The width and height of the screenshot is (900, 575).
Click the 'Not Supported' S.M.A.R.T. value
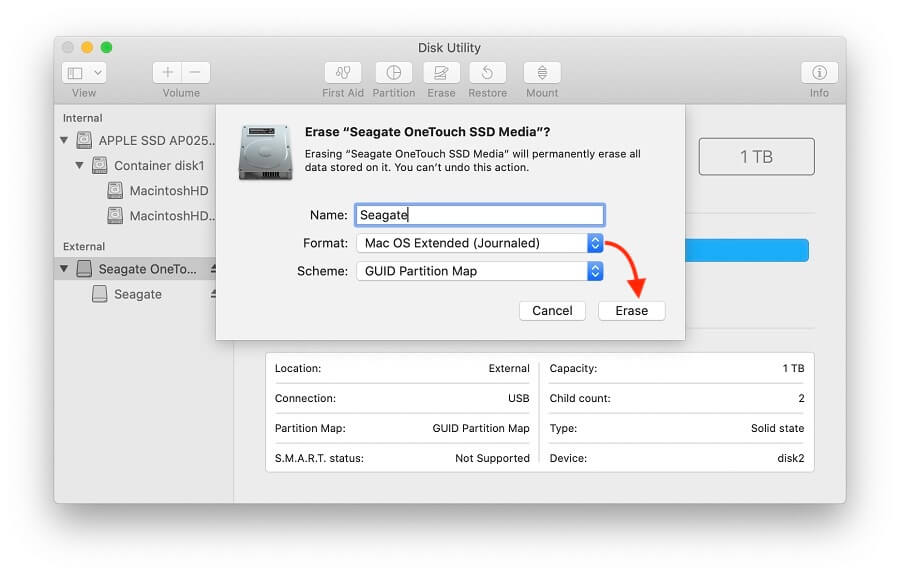[x=492, y=458]
